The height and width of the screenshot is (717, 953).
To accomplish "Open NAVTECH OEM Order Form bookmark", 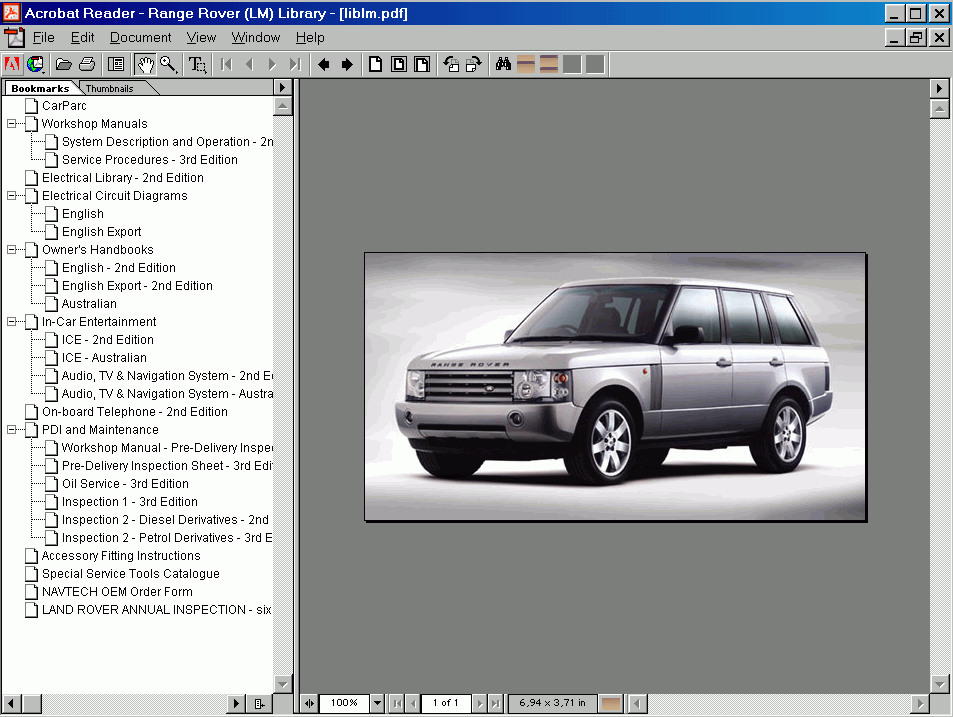I will 117,592.
